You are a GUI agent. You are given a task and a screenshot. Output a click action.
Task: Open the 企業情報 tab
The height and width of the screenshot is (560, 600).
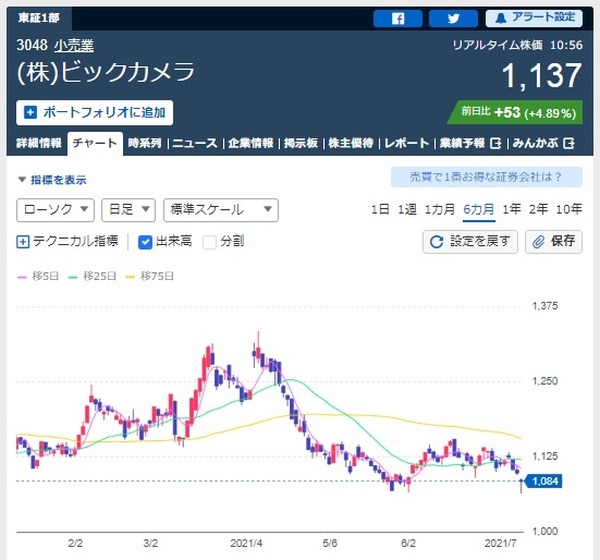(x=251, y=143)
